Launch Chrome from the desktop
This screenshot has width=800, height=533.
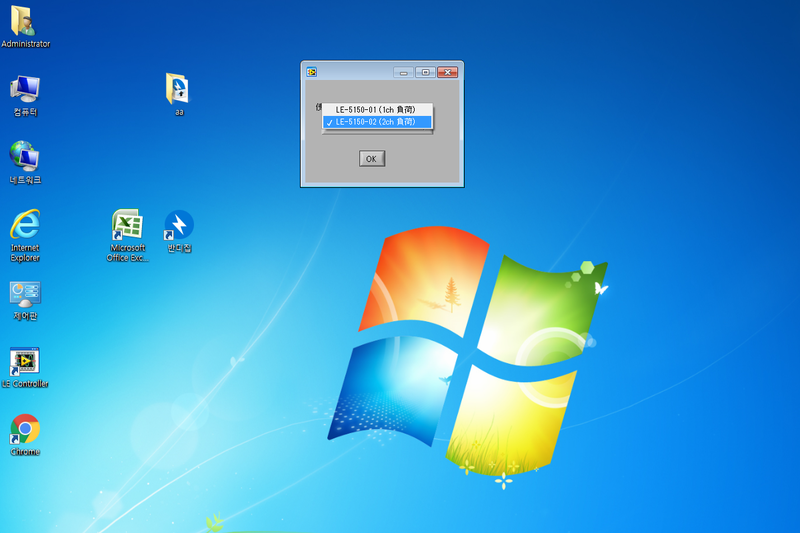click(25, 430)
